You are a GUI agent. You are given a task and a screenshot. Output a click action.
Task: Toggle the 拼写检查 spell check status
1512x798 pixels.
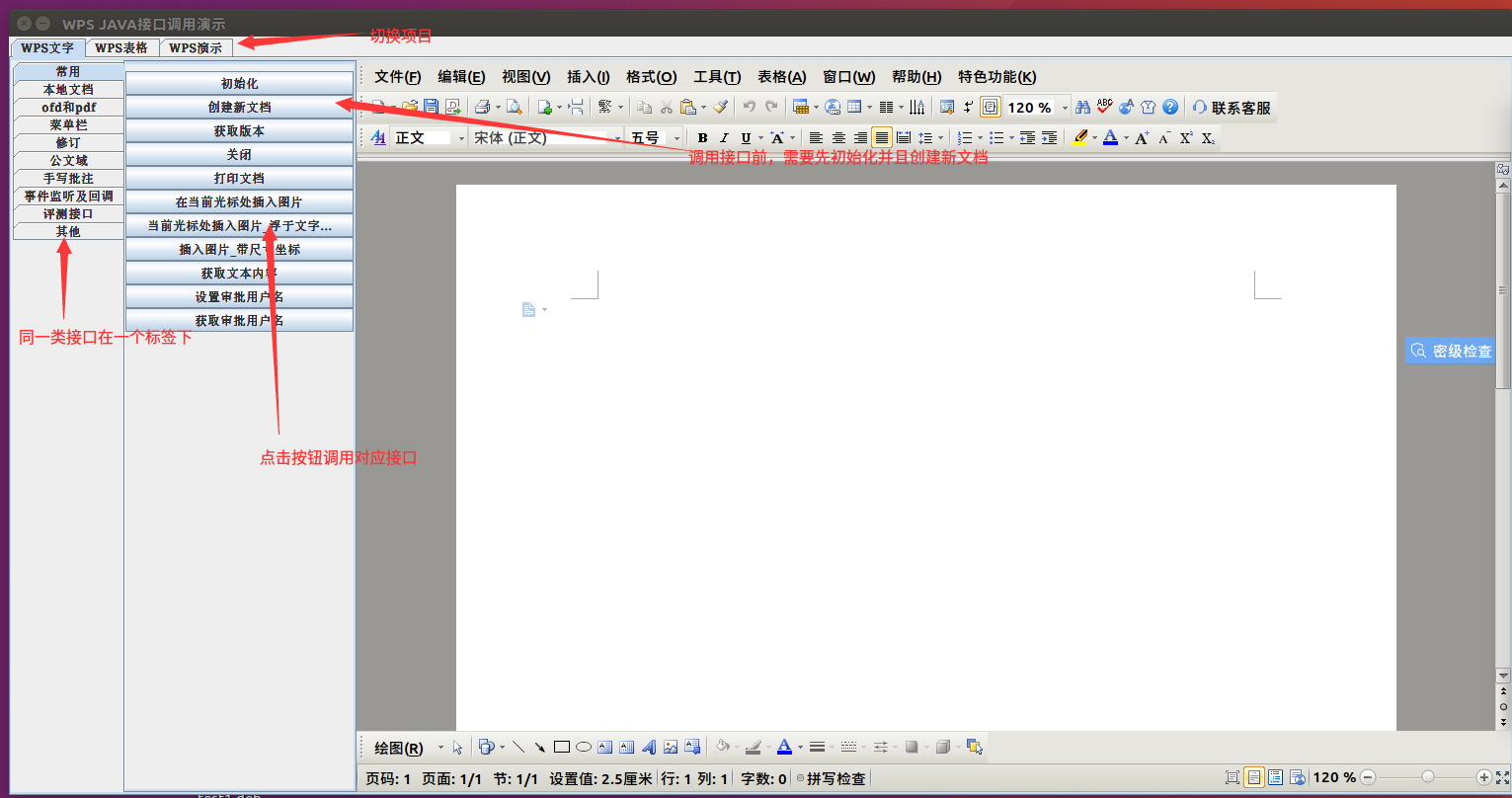click(x=833, y=779)
